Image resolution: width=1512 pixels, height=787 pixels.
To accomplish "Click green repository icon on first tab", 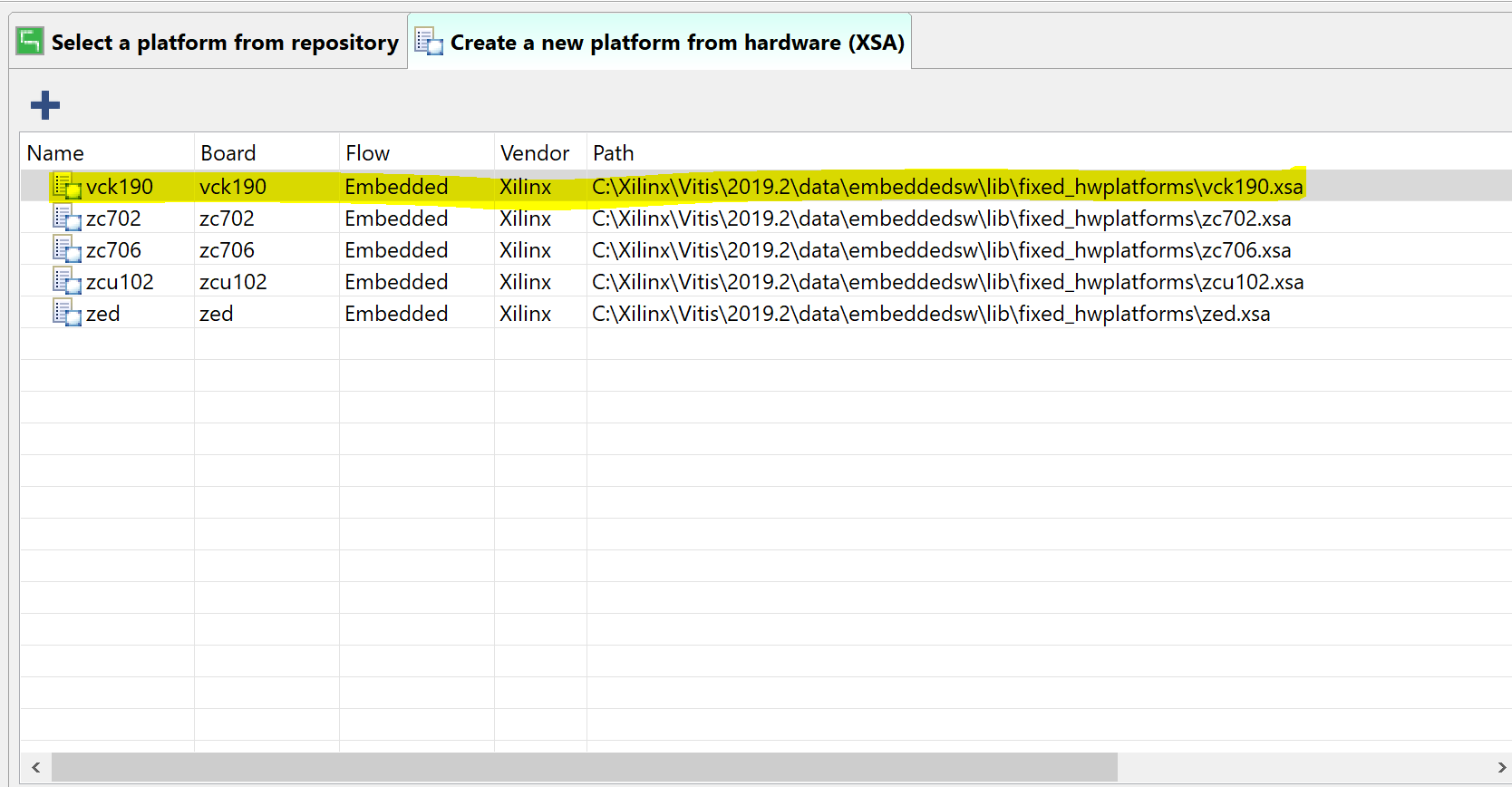I will point(30,42).
